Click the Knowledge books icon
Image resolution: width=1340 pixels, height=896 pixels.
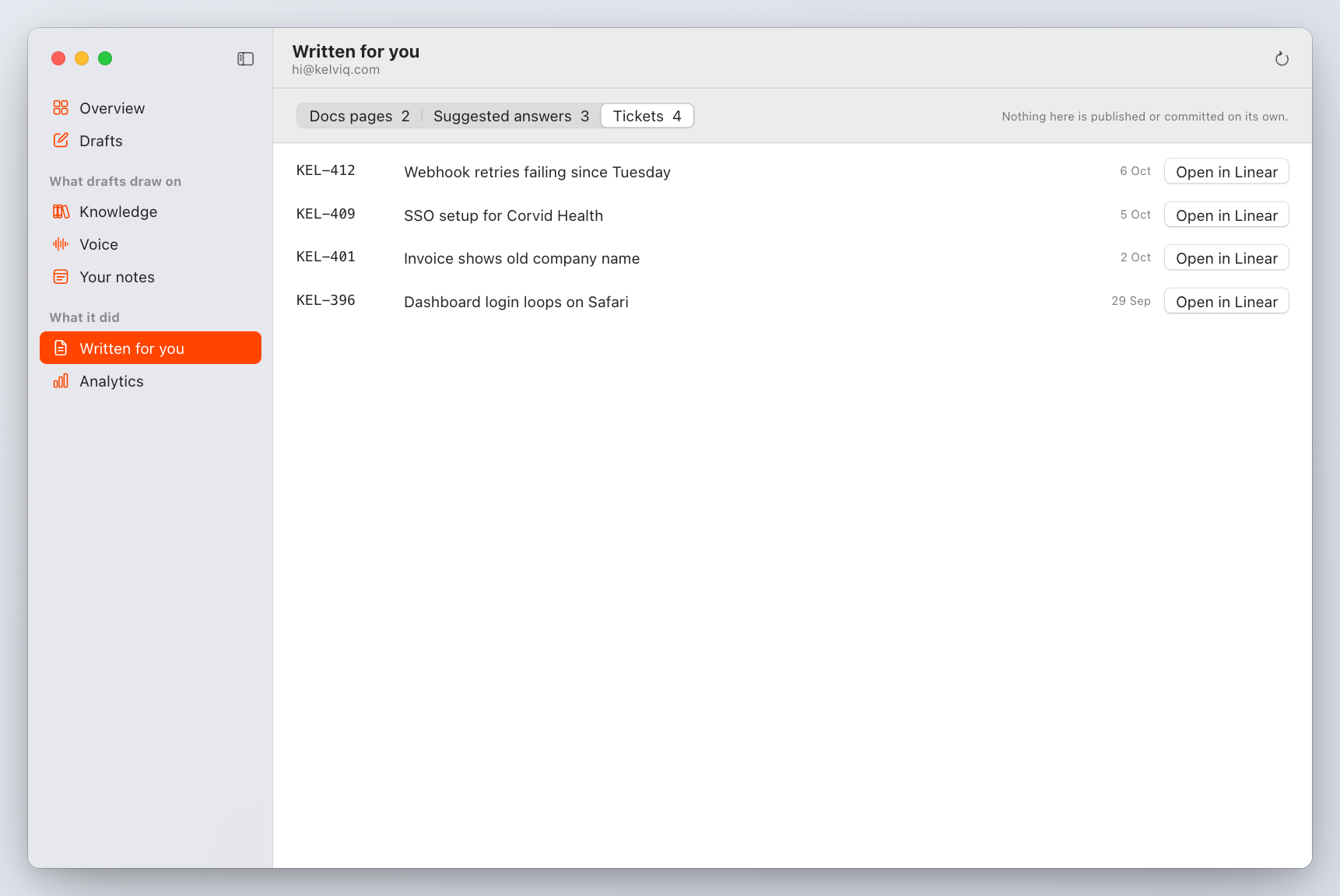click(x=61, y=212)
